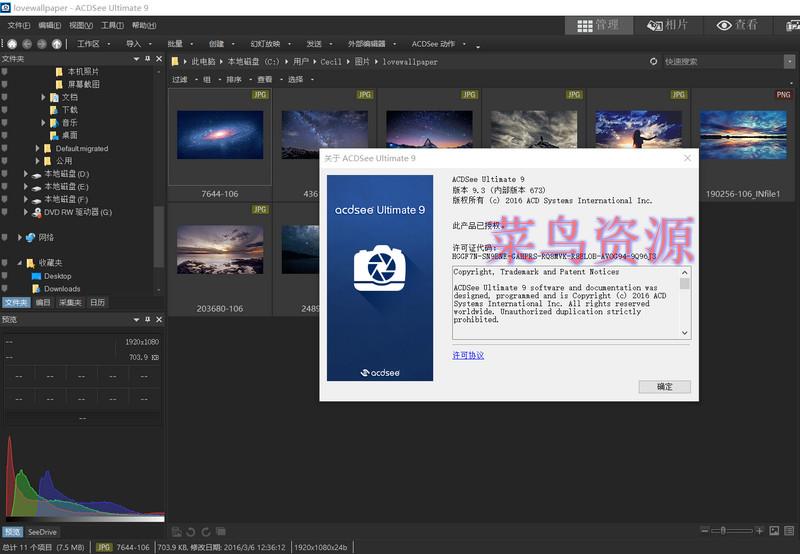Expand the 公用 folder node

pyautogui.click(x=38, y=161)
